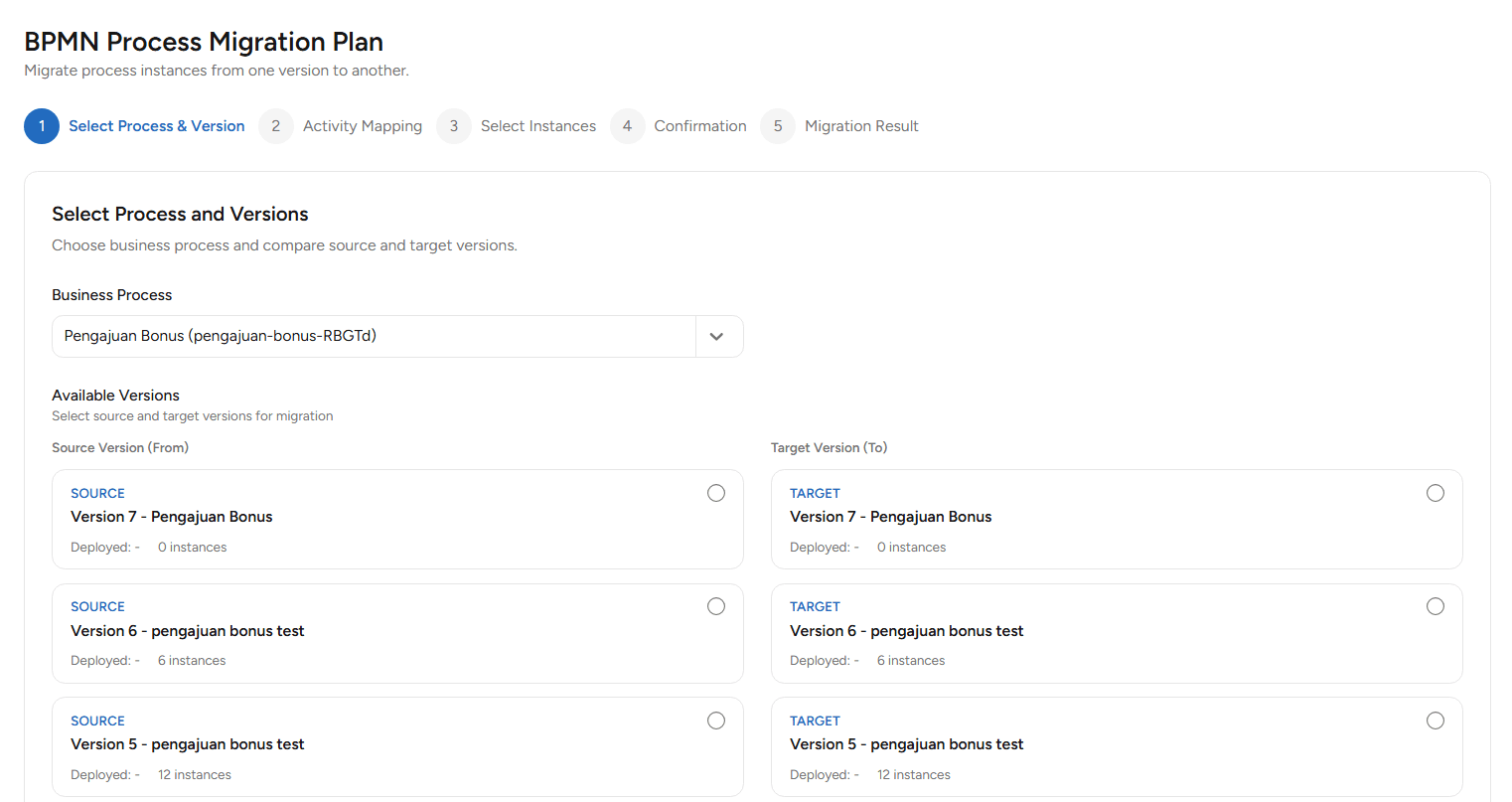The height and width of the screenshot is (802, 1512).
Task: Select target Version 5 radio button
Action: 1436,721
